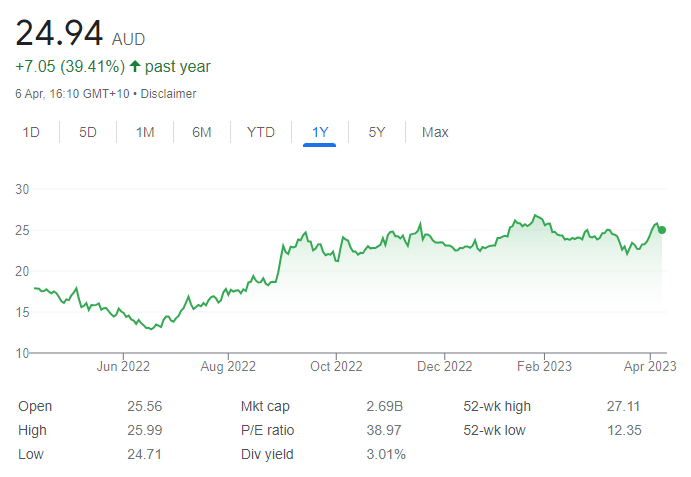Select the YTD range tab

pos(261,132)
